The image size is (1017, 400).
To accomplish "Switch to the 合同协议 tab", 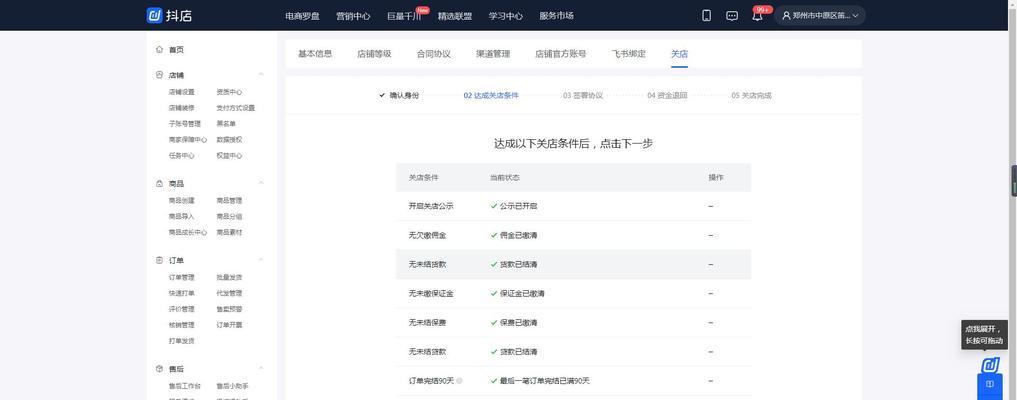I will click(x=434, y=54).
